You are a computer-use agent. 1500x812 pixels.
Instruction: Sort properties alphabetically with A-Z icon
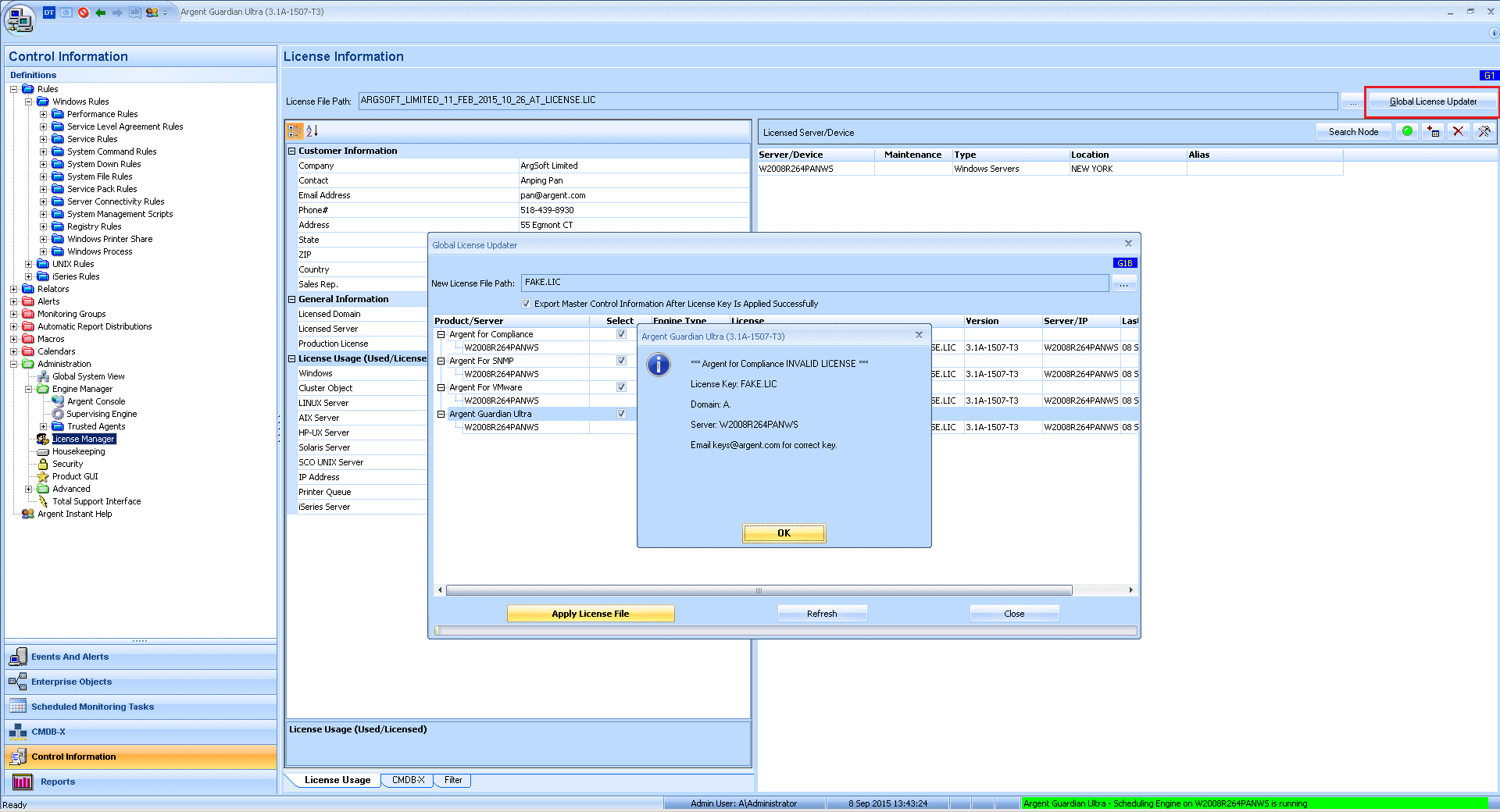coord(312,131)
